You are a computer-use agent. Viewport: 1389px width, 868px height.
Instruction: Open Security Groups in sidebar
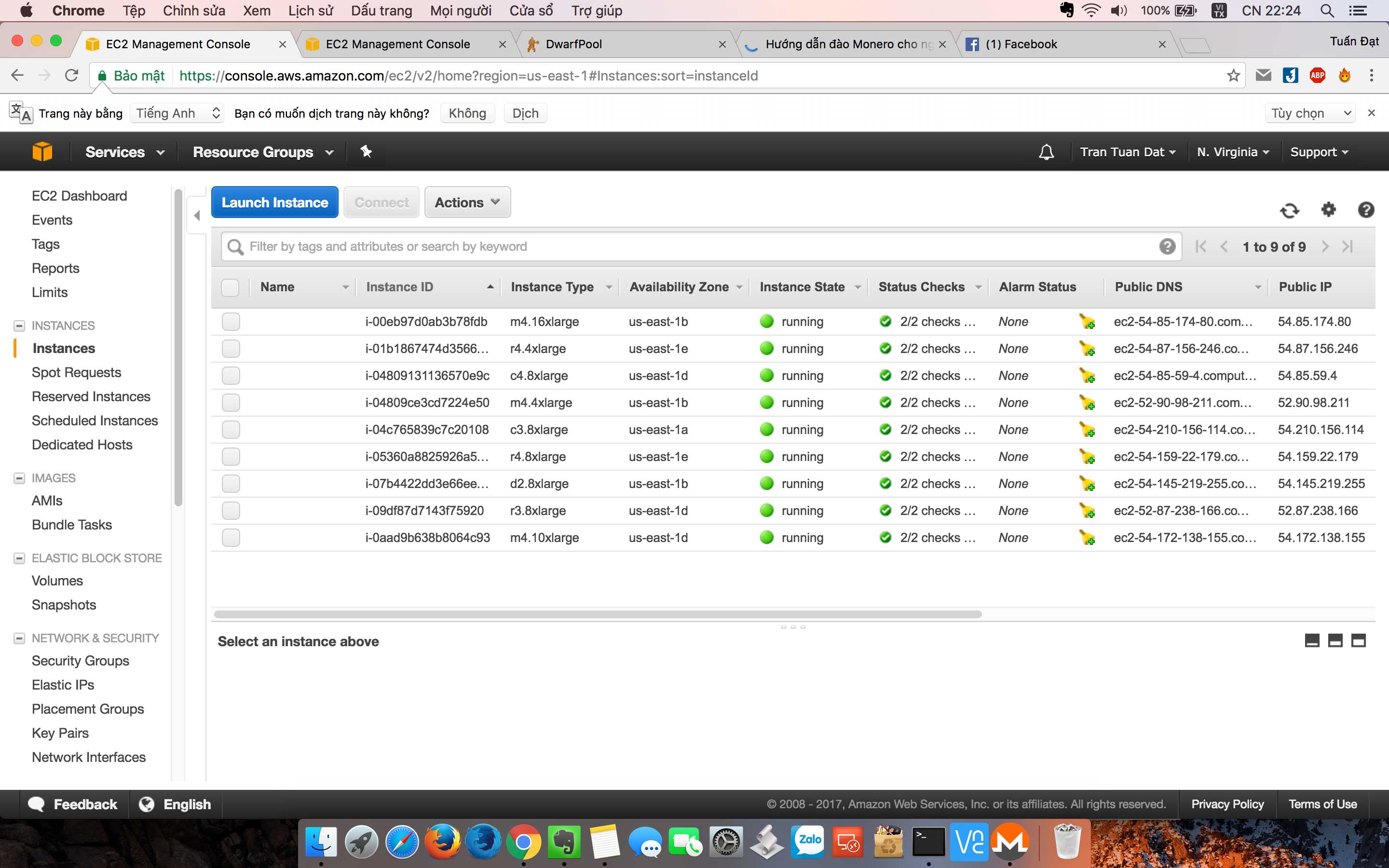click(81, 661)
